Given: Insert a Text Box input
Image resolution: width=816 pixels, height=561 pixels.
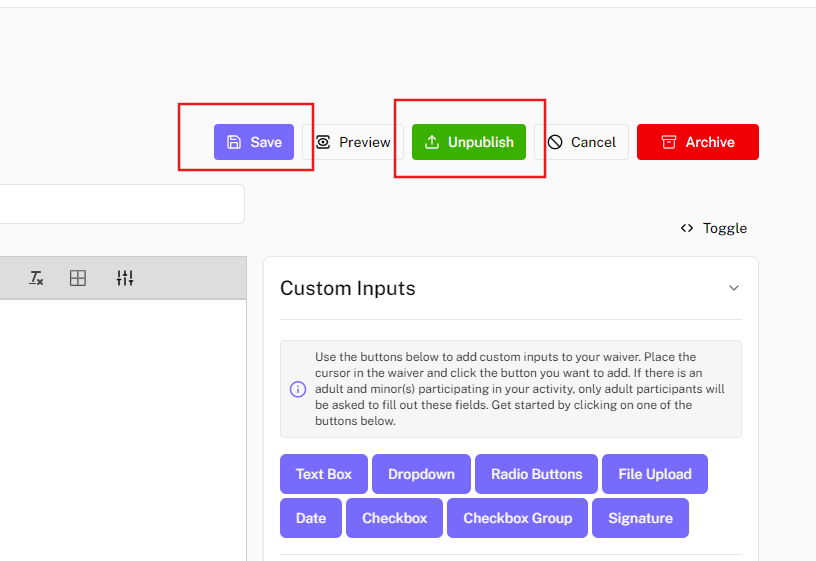Looking at the screenshot, I should [324, 474].
